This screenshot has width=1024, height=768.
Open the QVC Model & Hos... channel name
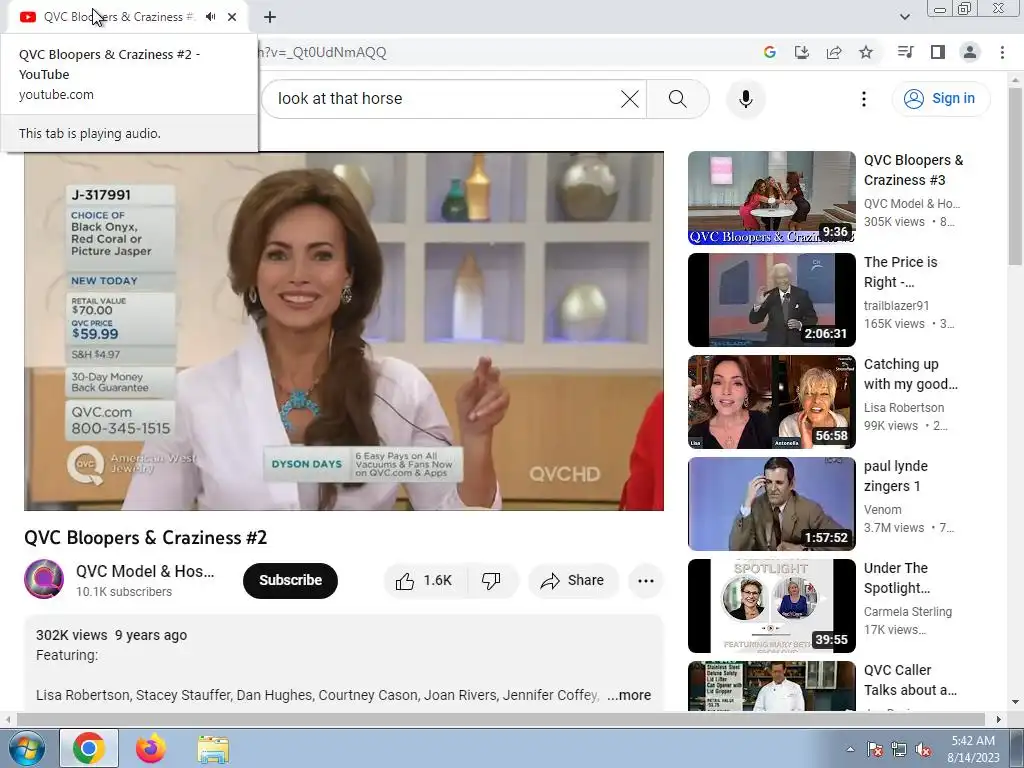pyautogui.click(x=145, y=571)
